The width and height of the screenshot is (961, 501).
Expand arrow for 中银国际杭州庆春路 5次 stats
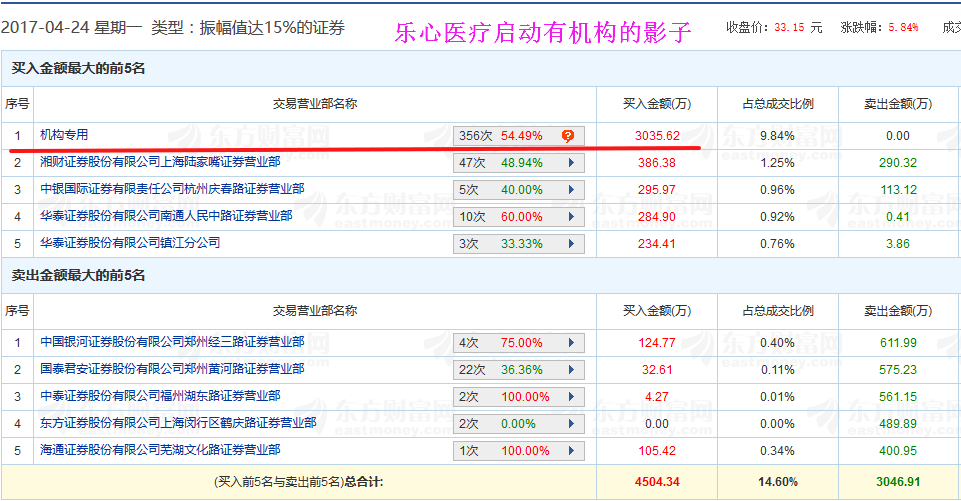571,189
